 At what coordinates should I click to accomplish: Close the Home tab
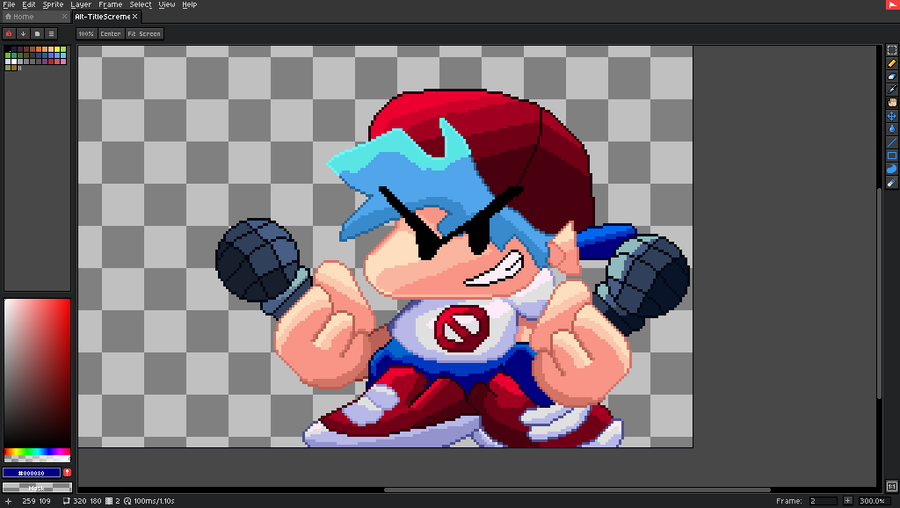64,17
